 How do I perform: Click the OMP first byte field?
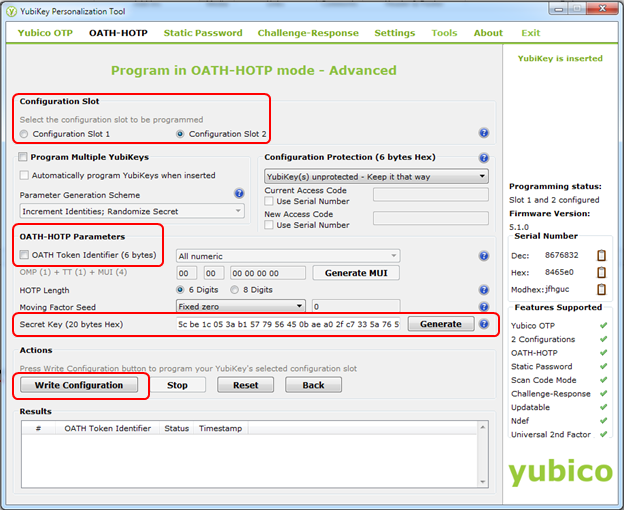(x=187, y=273)
